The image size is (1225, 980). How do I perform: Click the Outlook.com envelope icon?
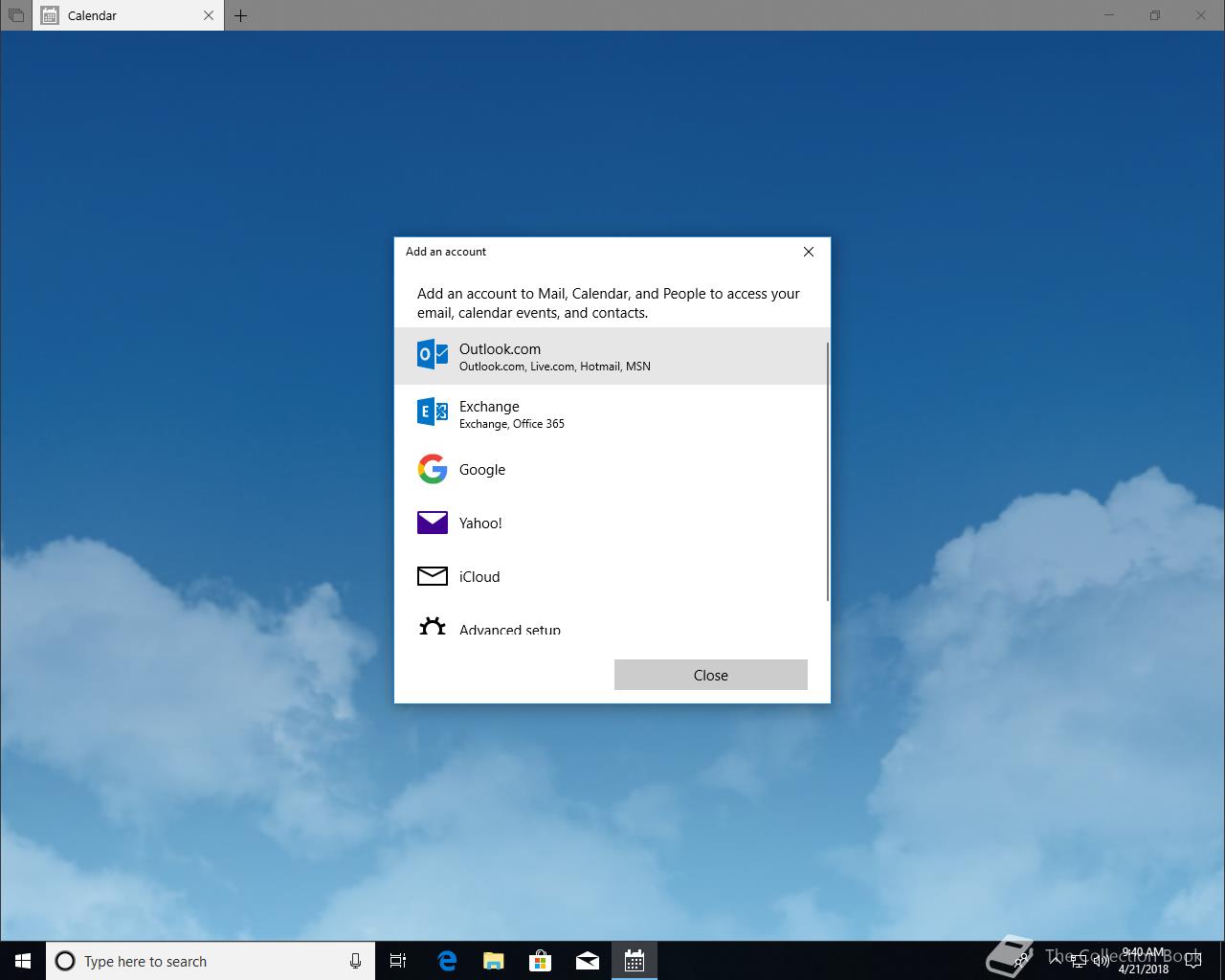pos(433,354)
